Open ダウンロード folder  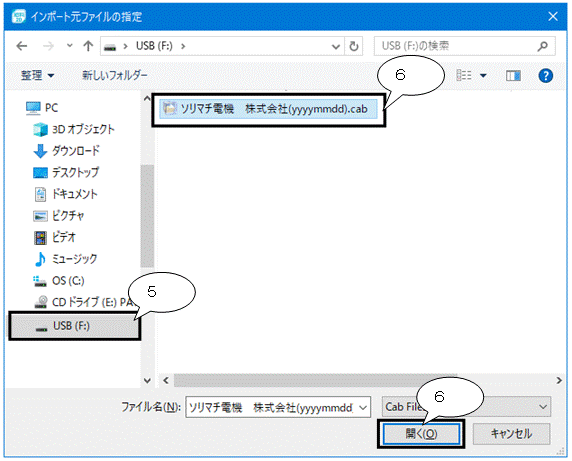tap(76, 151)
